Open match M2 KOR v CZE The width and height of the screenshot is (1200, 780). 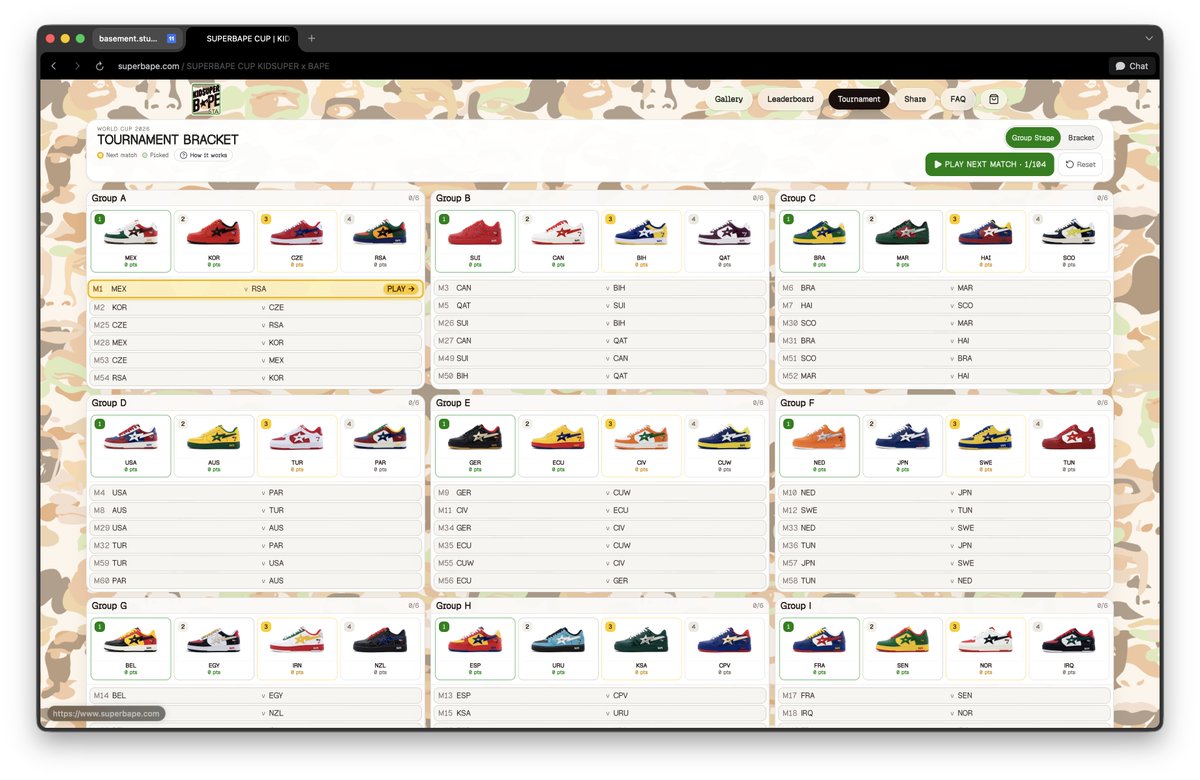[255, 307]
